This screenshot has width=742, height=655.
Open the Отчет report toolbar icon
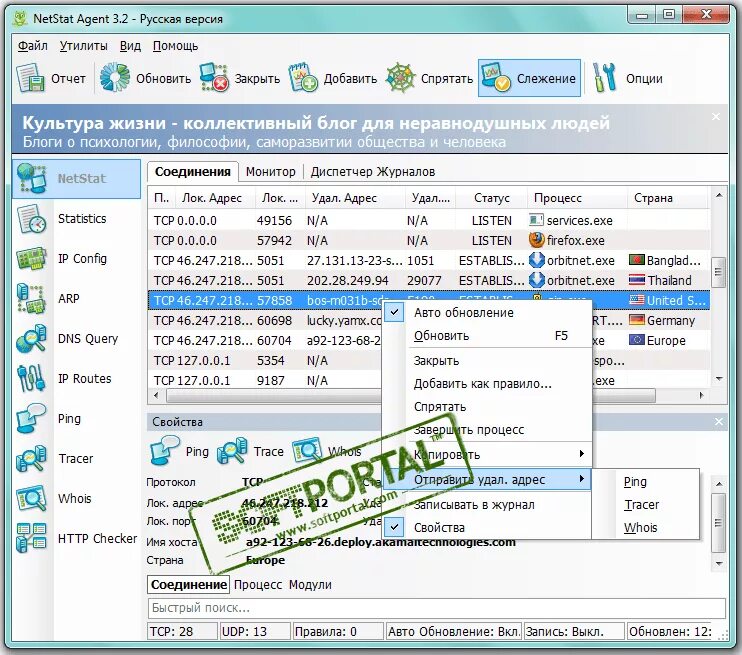(29, 78)
